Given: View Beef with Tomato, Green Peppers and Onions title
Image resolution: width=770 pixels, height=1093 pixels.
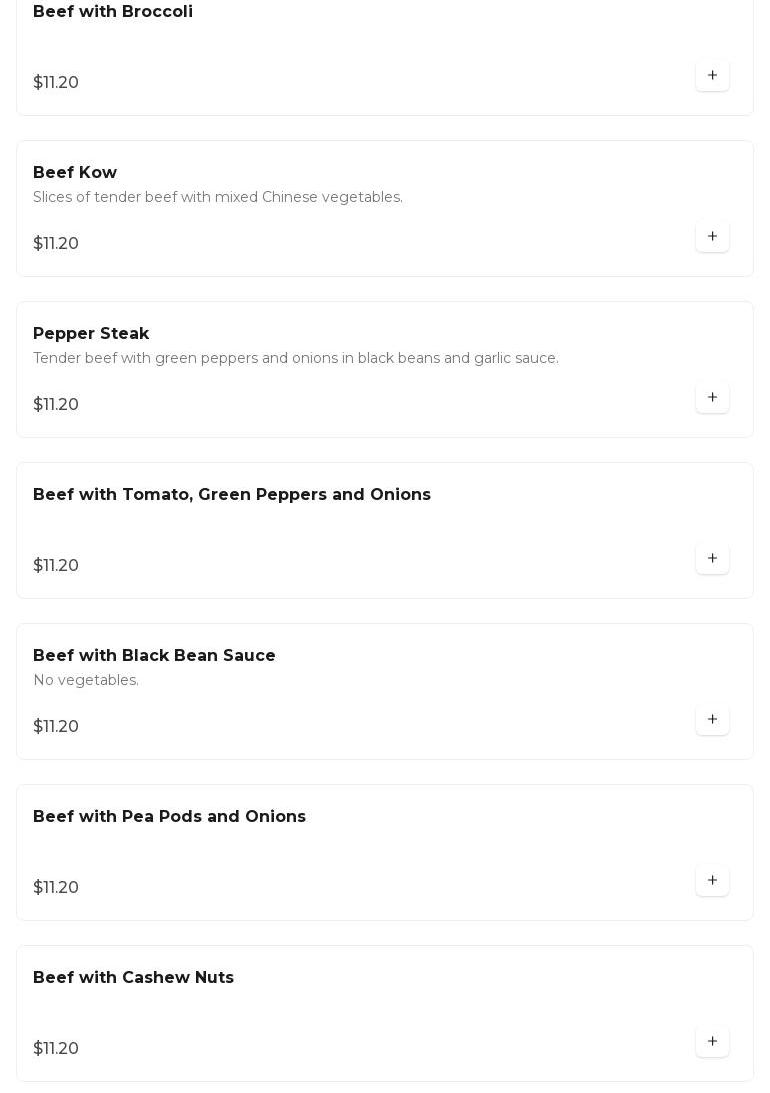Looking at the screenshot, I should pyautogui.click(x=232, y=495).
